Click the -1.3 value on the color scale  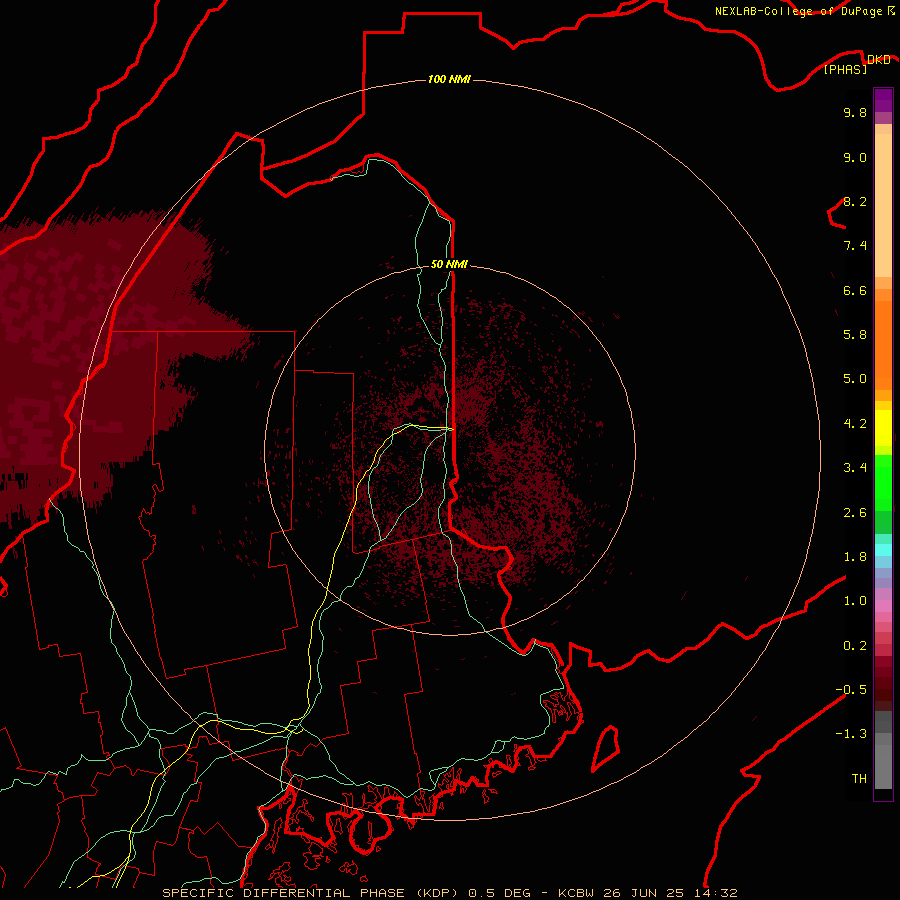(x=851, y=734)
